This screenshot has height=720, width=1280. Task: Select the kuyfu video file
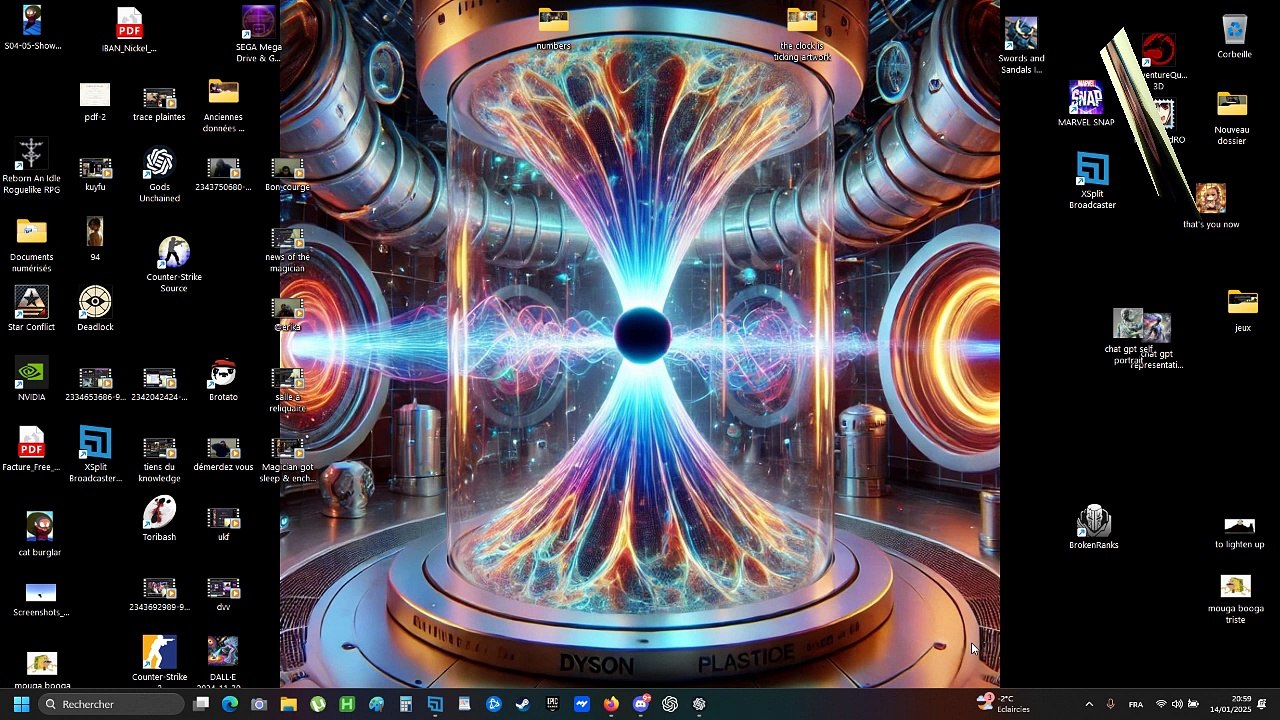95,174
